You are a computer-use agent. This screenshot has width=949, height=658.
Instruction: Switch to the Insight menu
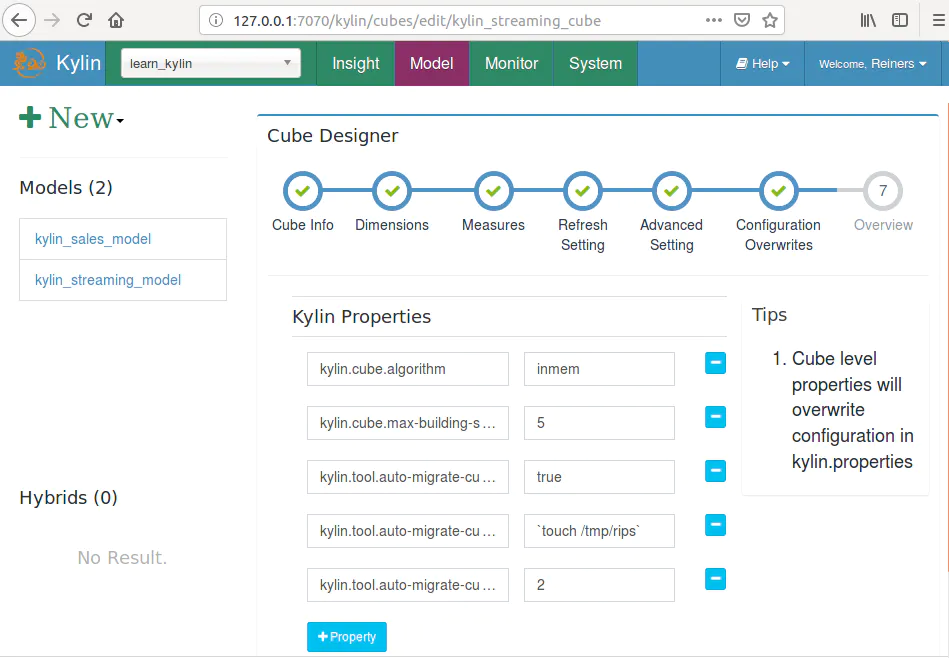(355, 62)
